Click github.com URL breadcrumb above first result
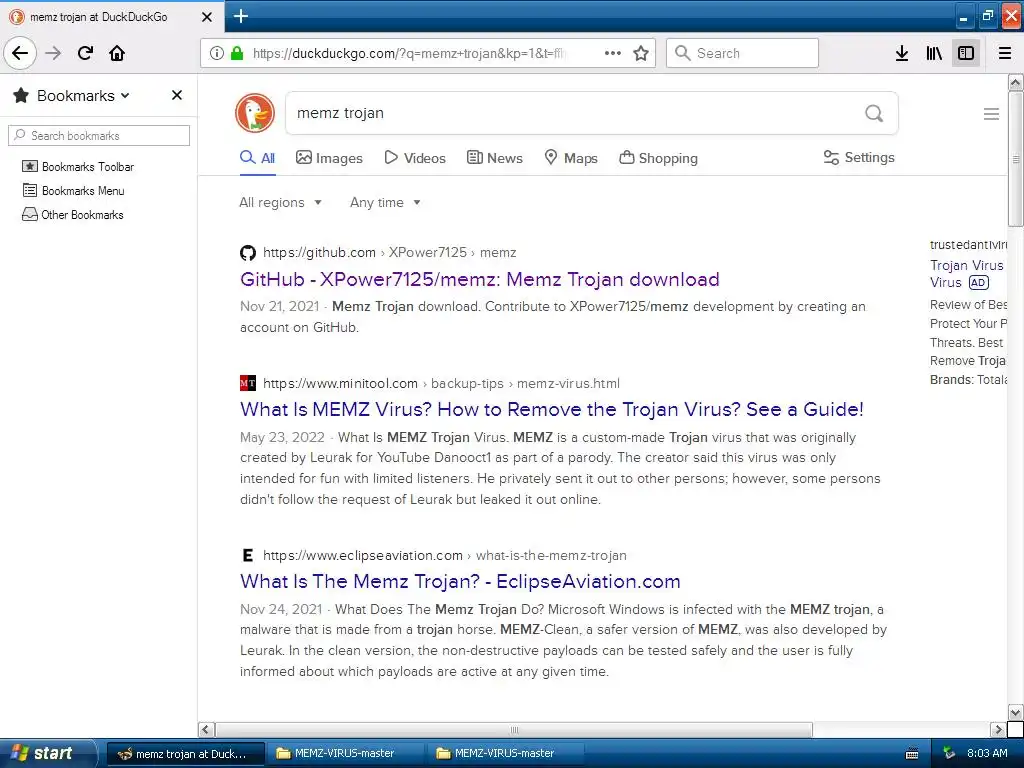This screenshot has height=768, width=1024. click(389, 253)
